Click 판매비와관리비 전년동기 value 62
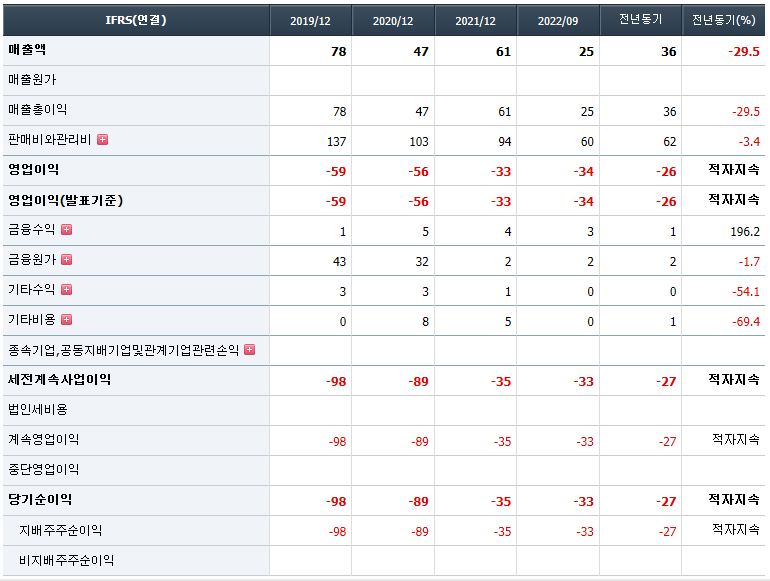The width and height of the screenshot is (770, 581). [x=670, y=142]
